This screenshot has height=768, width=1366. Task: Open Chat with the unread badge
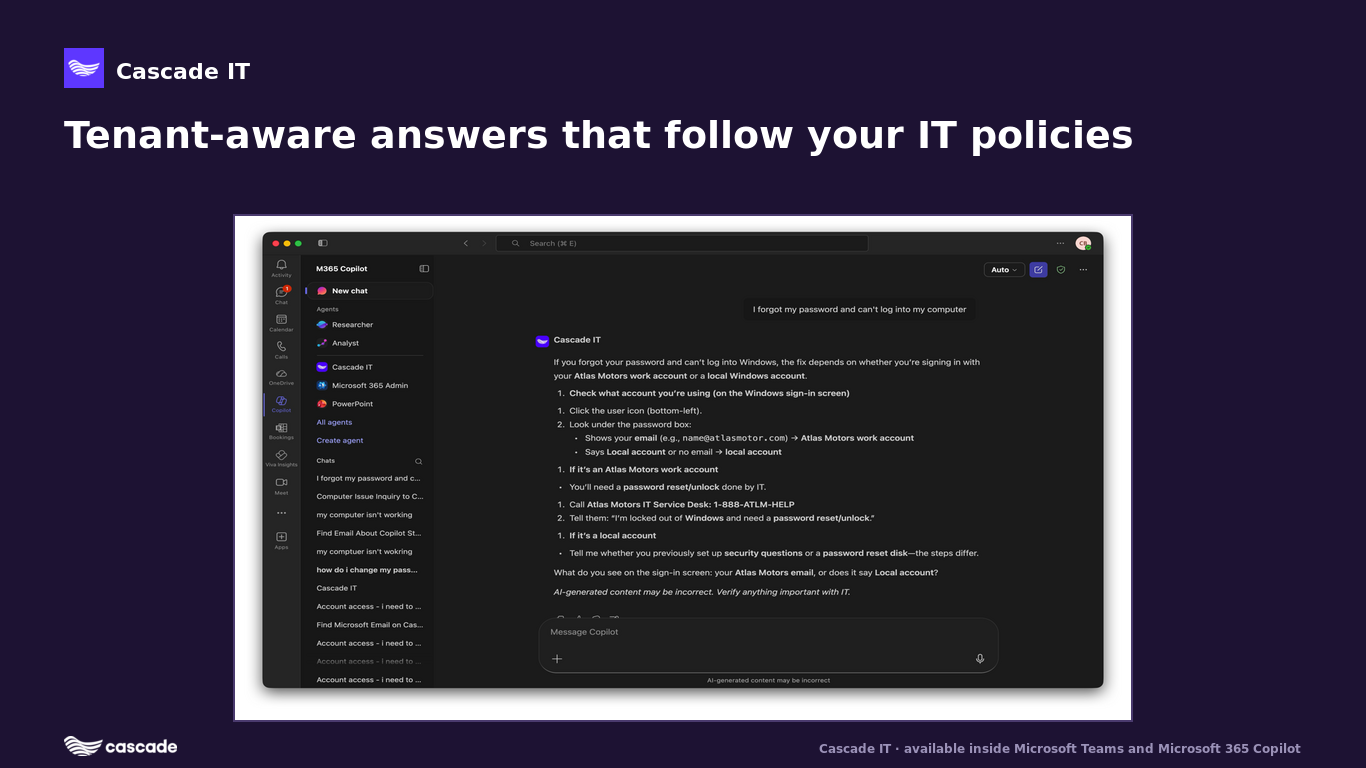tap(281, 295)
